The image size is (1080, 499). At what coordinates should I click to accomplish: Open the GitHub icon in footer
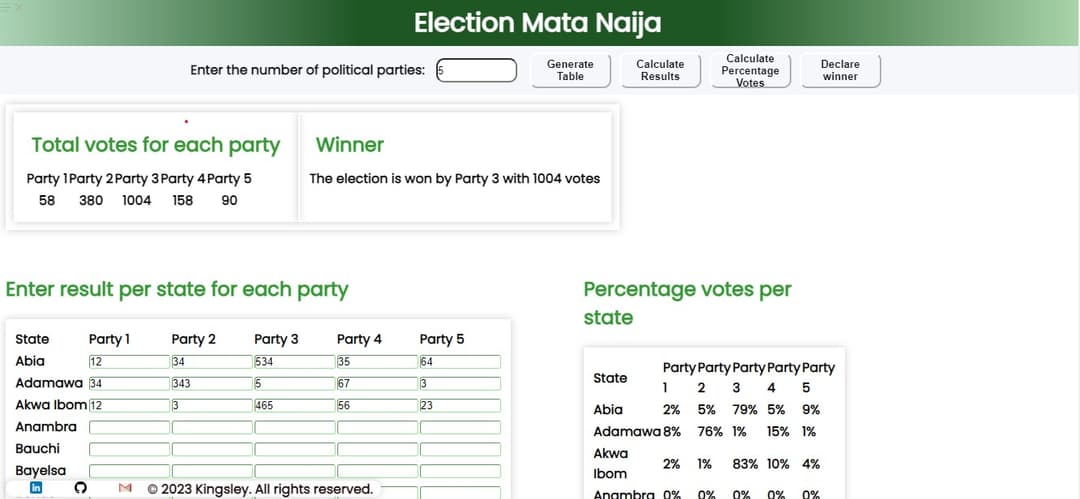[81, 488]
